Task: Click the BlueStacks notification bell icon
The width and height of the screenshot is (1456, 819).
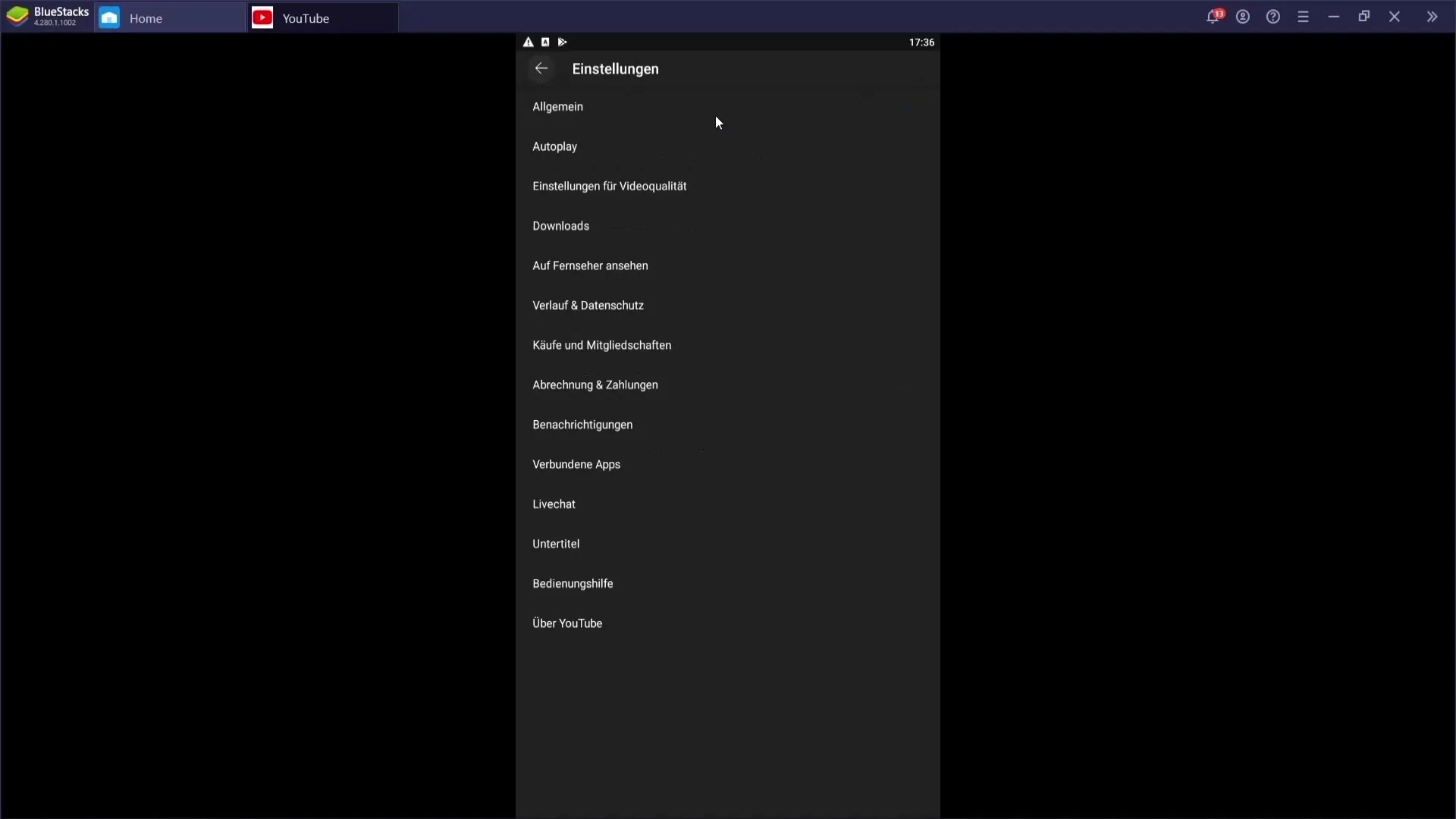Action: pos(1213,17)
